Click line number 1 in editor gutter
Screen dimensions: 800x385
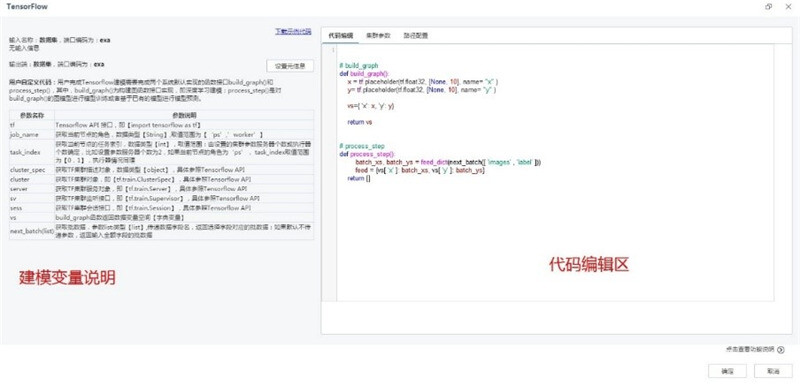click(333, 49)
